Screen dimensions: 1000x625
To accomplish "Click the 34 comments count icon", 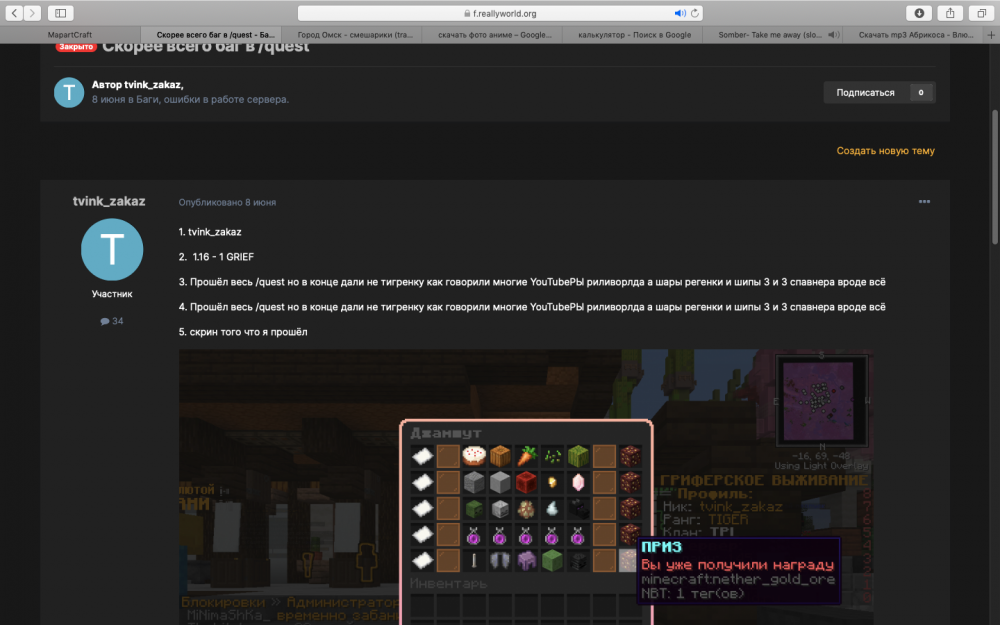I will click(x=112, y=321).
